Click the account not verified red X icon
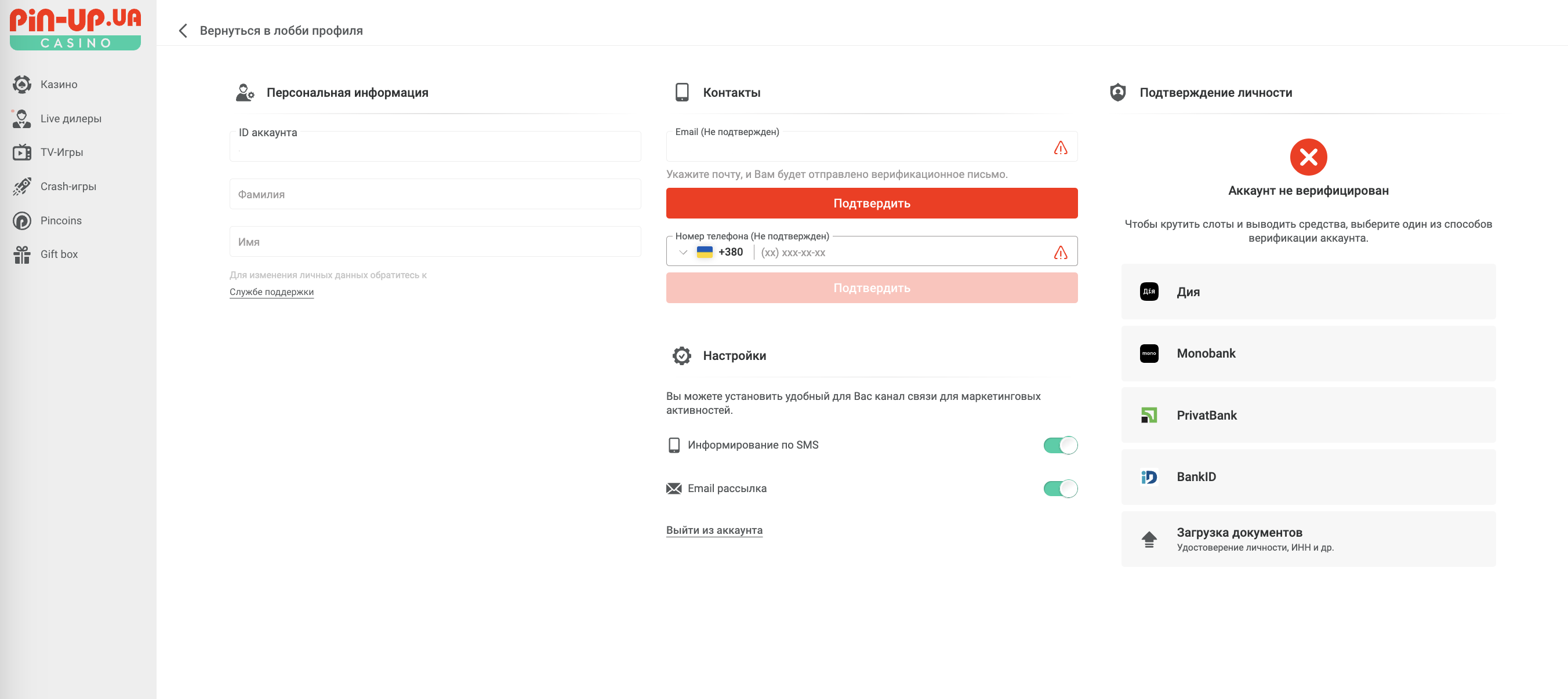This screenshot has width=1568, height=699. 1307,157
